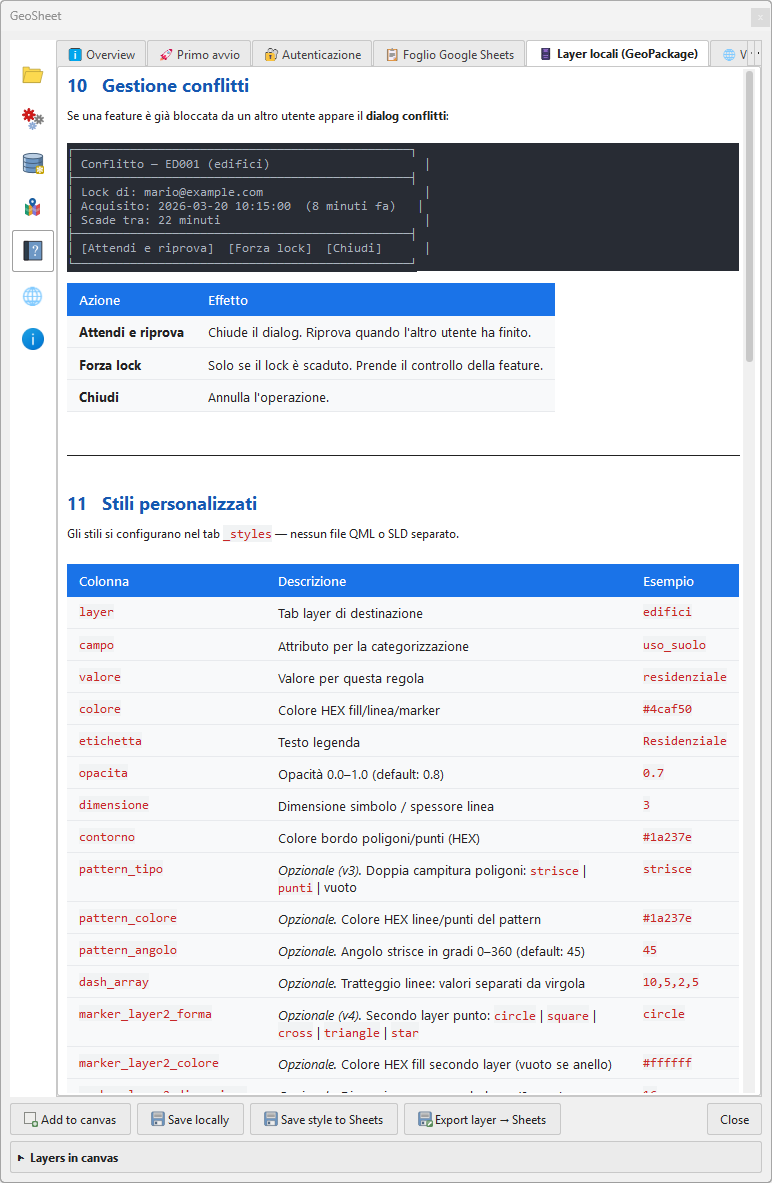
Task: Click the Forza lock table cell
Action: [x=110, y=365]
